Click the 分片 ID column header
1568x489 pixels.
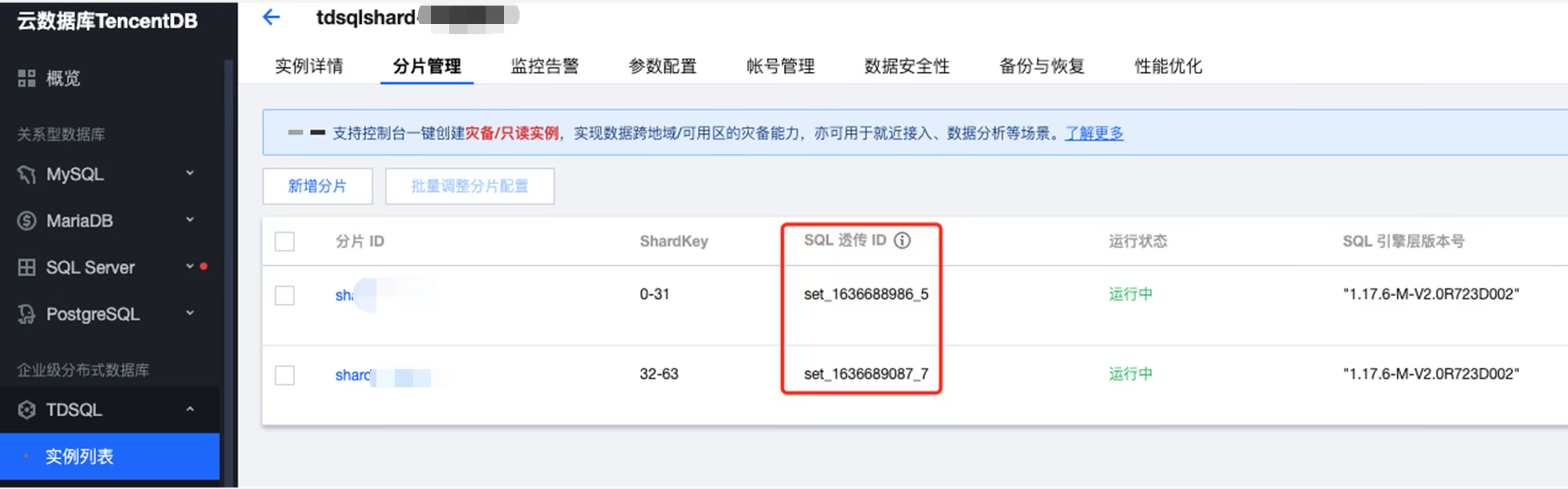pos(360,241)
